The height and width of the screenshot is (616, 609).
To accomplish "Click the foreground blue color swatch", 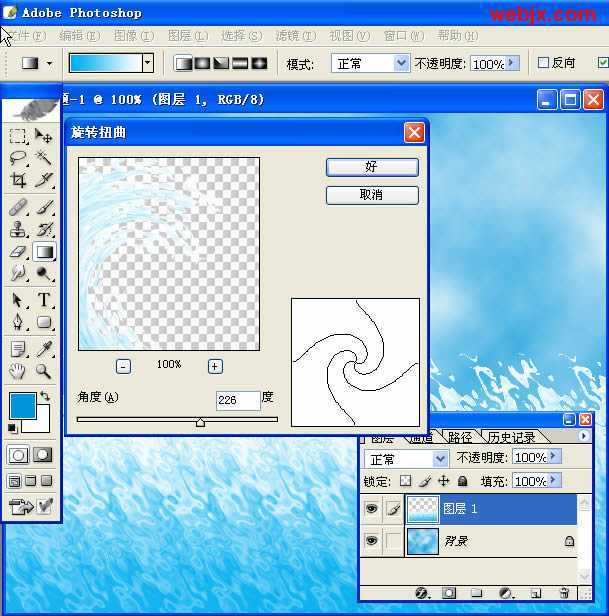I will (22, 405).
